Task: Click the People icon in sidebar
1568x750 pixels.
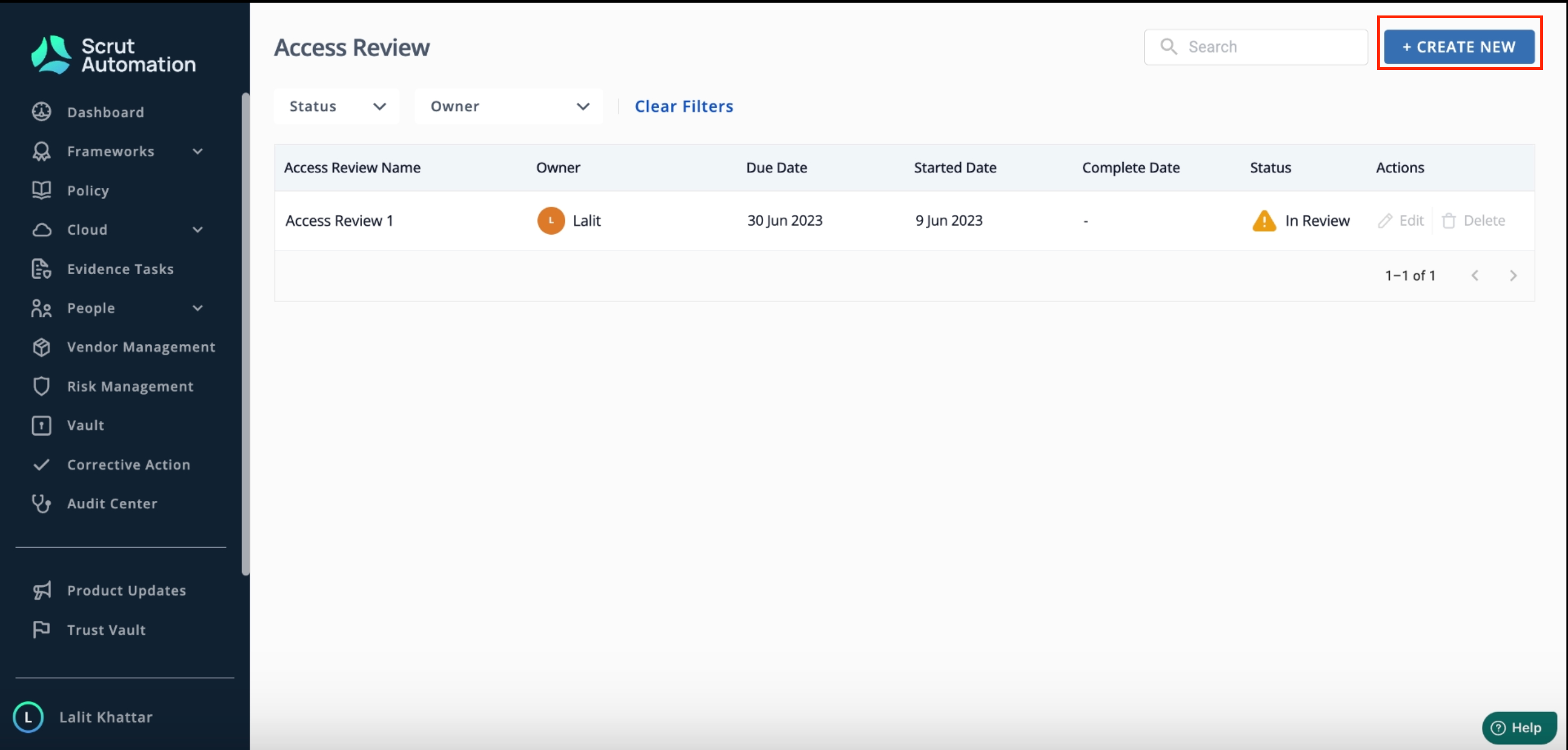Action: pos(42,308)
